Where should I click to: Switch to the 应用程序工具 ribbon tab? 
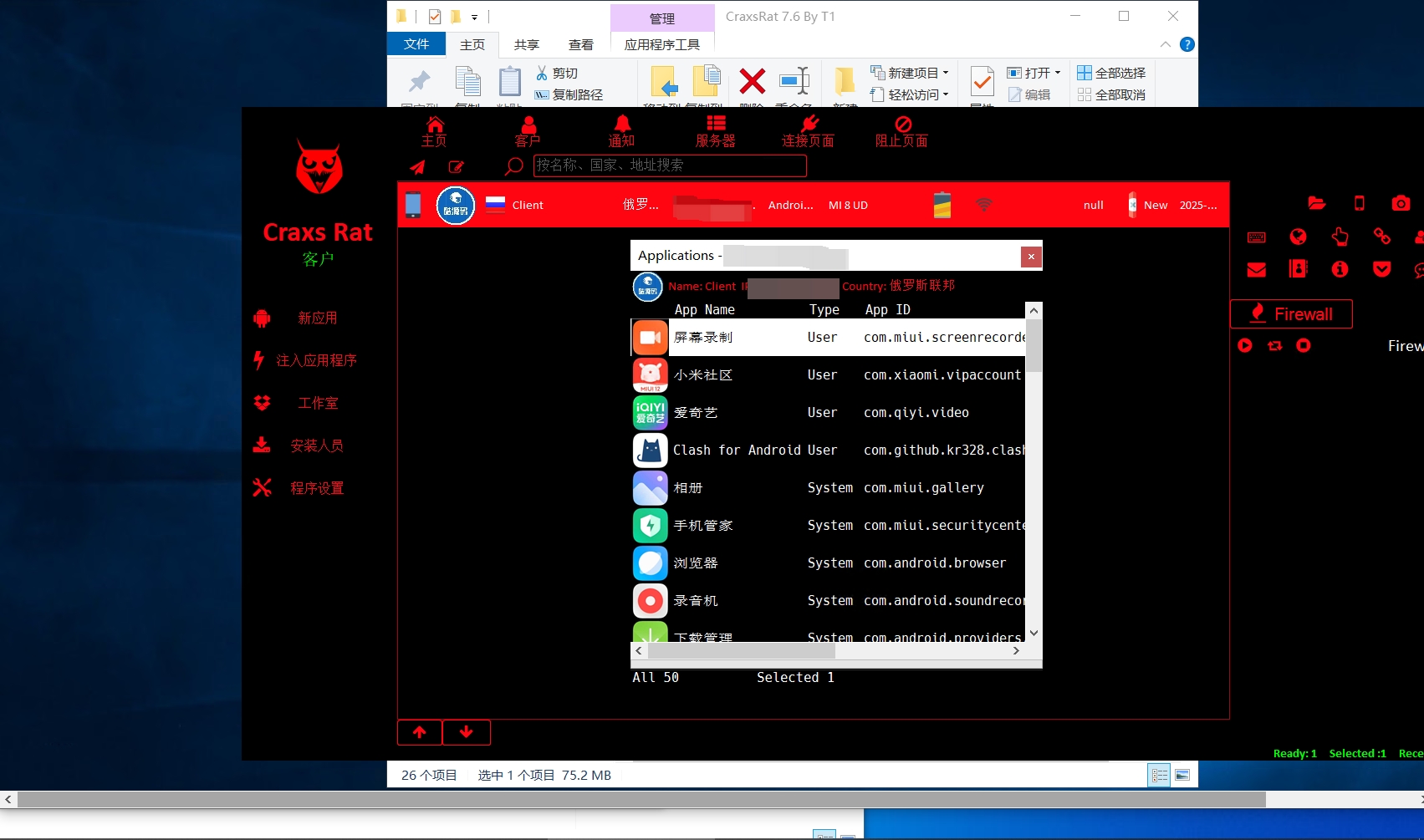(662, 45)
